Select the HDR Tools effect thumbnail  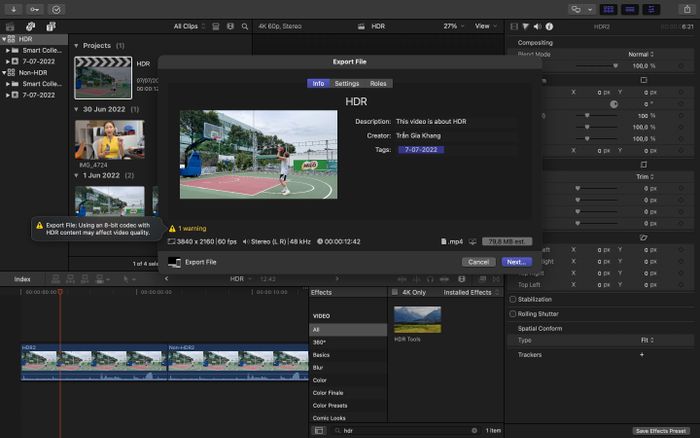417,320
